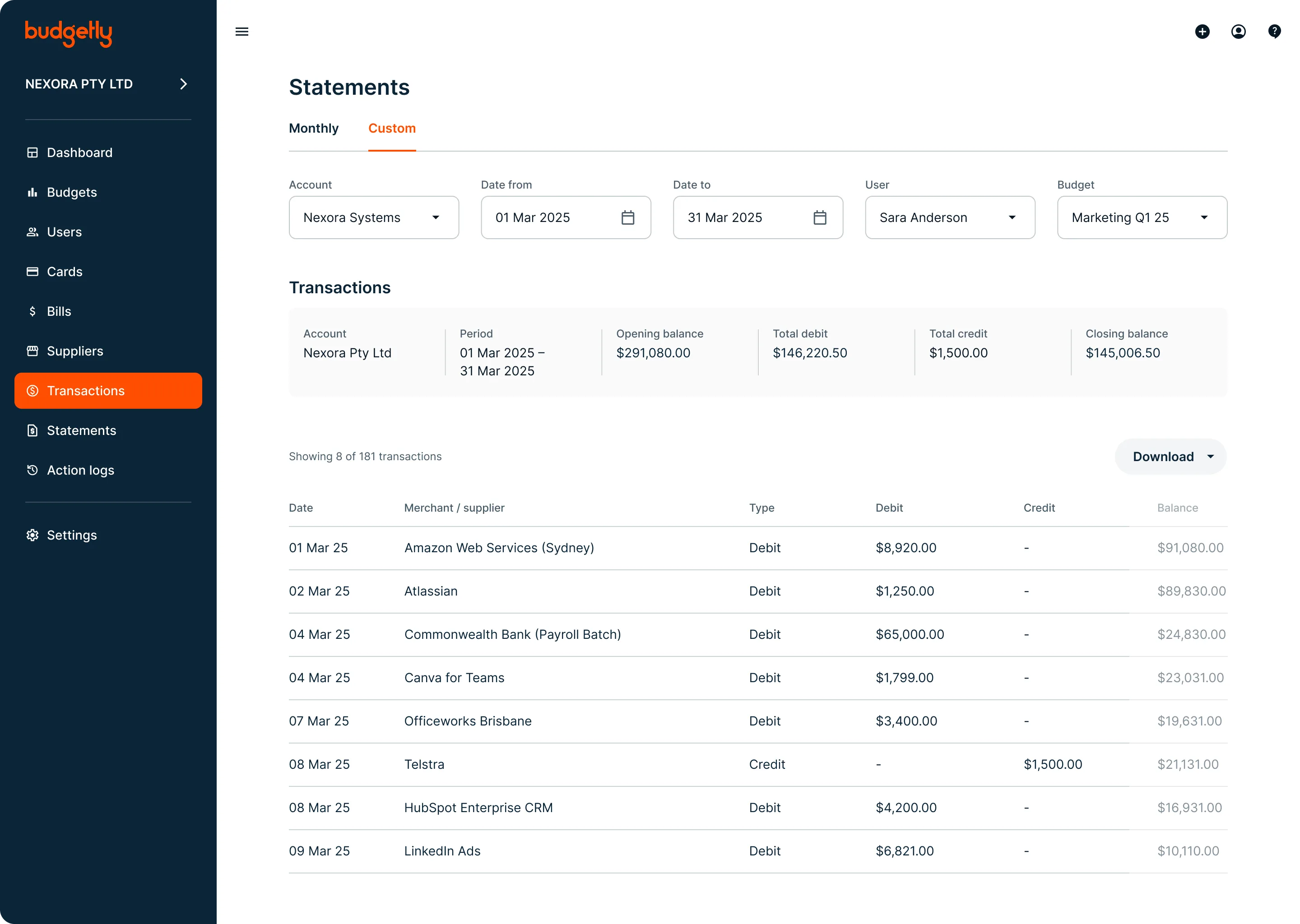Image resolution: width=1300 pixels, height=924 pixels.
Task: Open the Settings gear icon
Action: (32, 535)
